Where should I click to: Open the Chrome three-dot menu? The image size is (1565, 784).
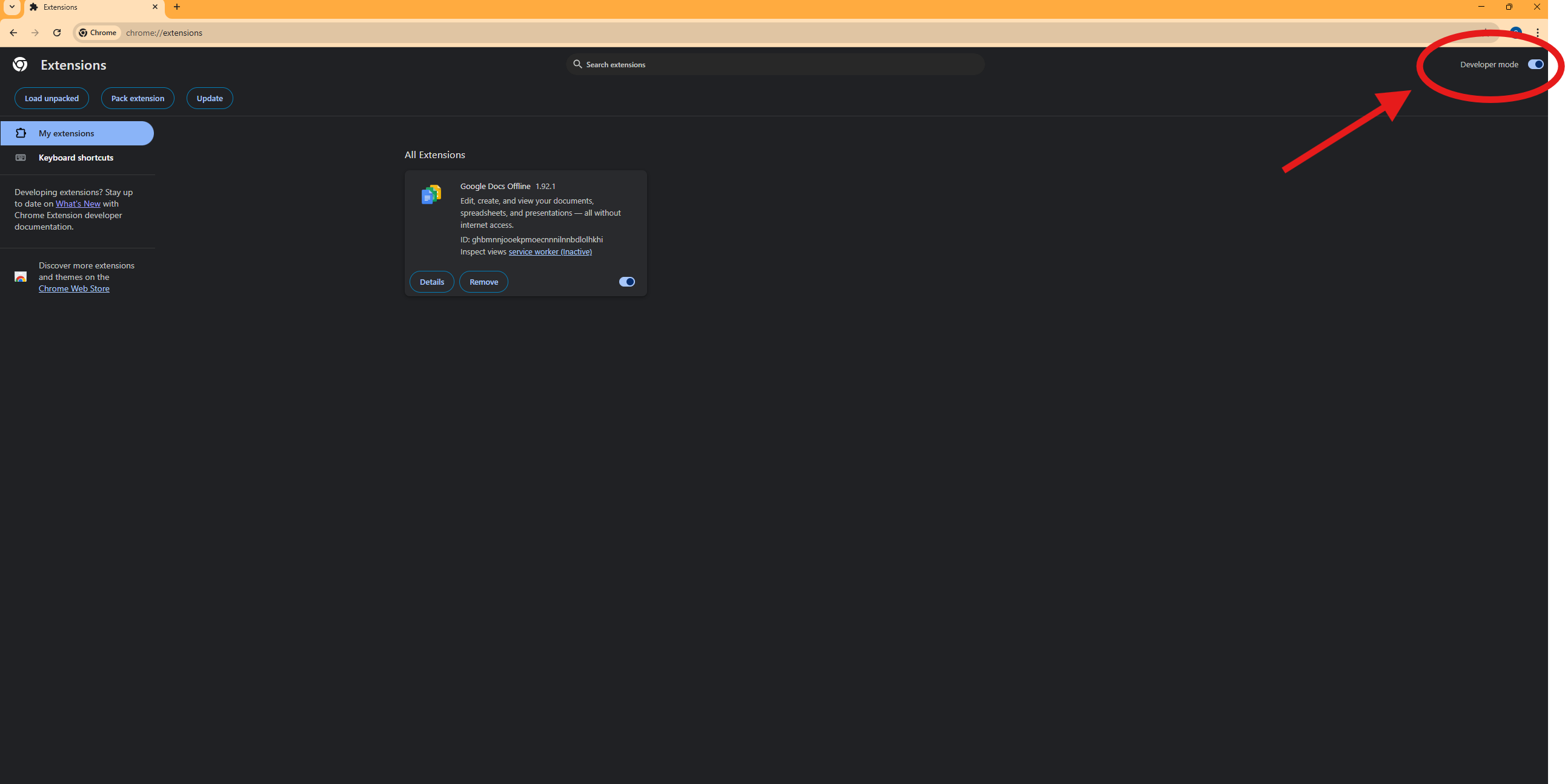[1537, 33]
